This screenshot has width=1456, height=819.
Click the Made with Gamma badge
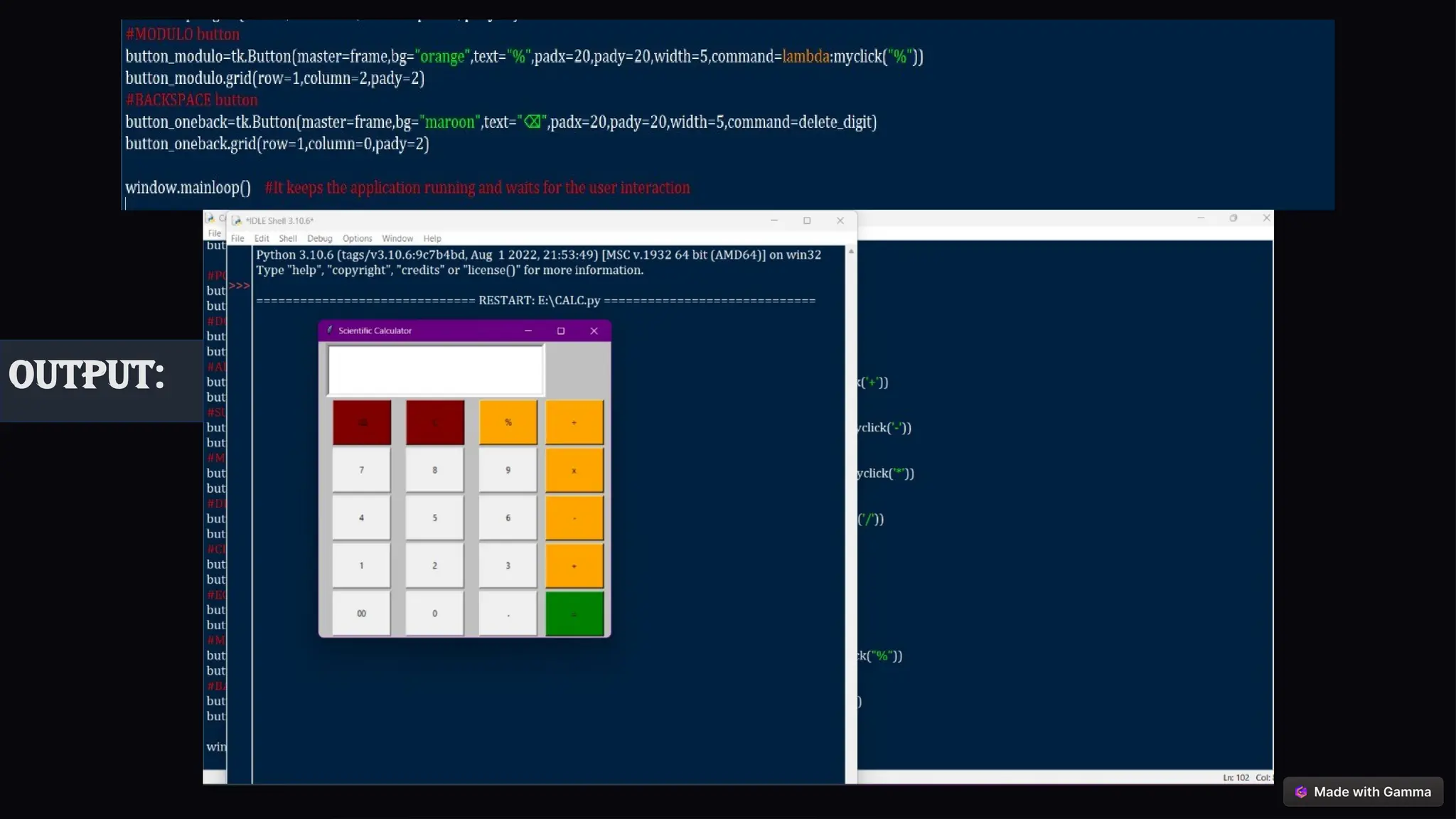[1363, 792]
